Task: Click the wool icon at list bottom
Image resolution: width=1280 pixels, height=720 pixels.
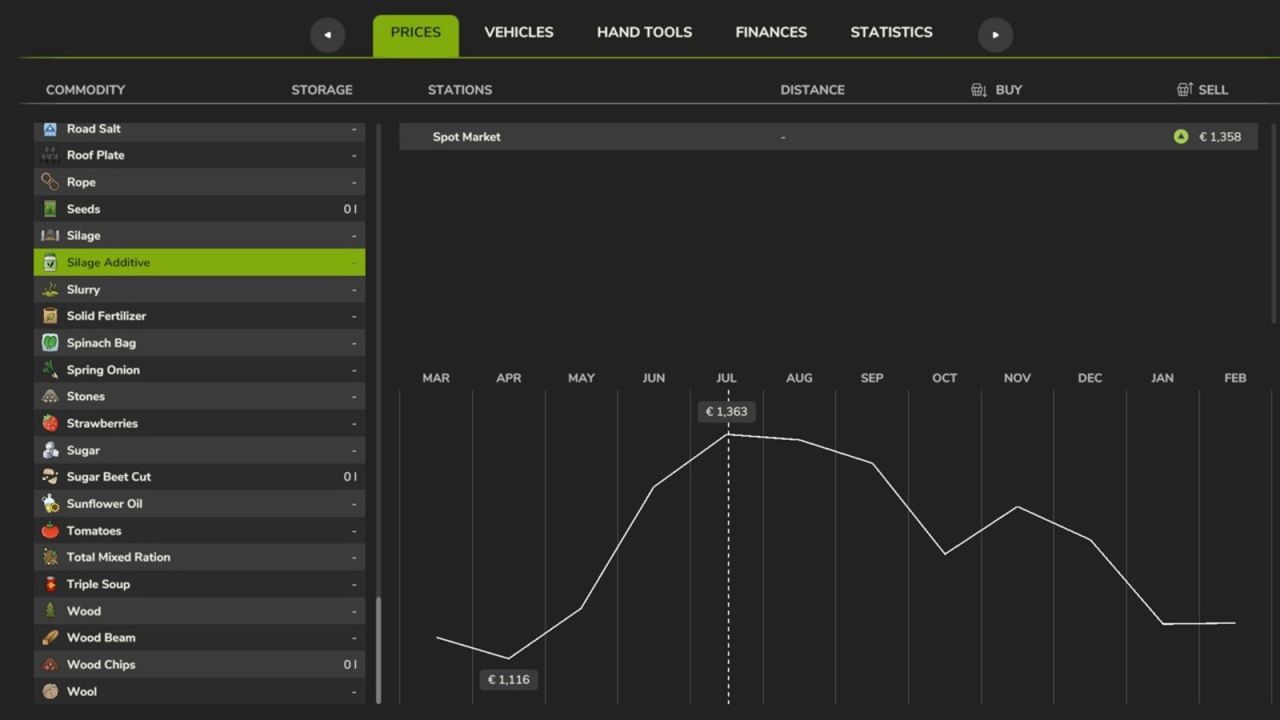Action: [50, 691]
